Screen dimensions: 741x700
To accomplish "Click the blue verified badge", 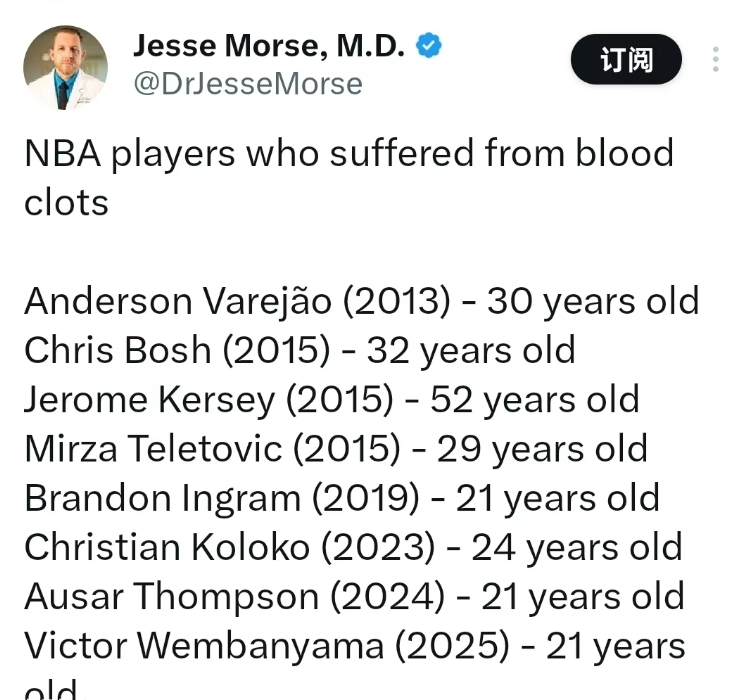I will pos(429,46).
